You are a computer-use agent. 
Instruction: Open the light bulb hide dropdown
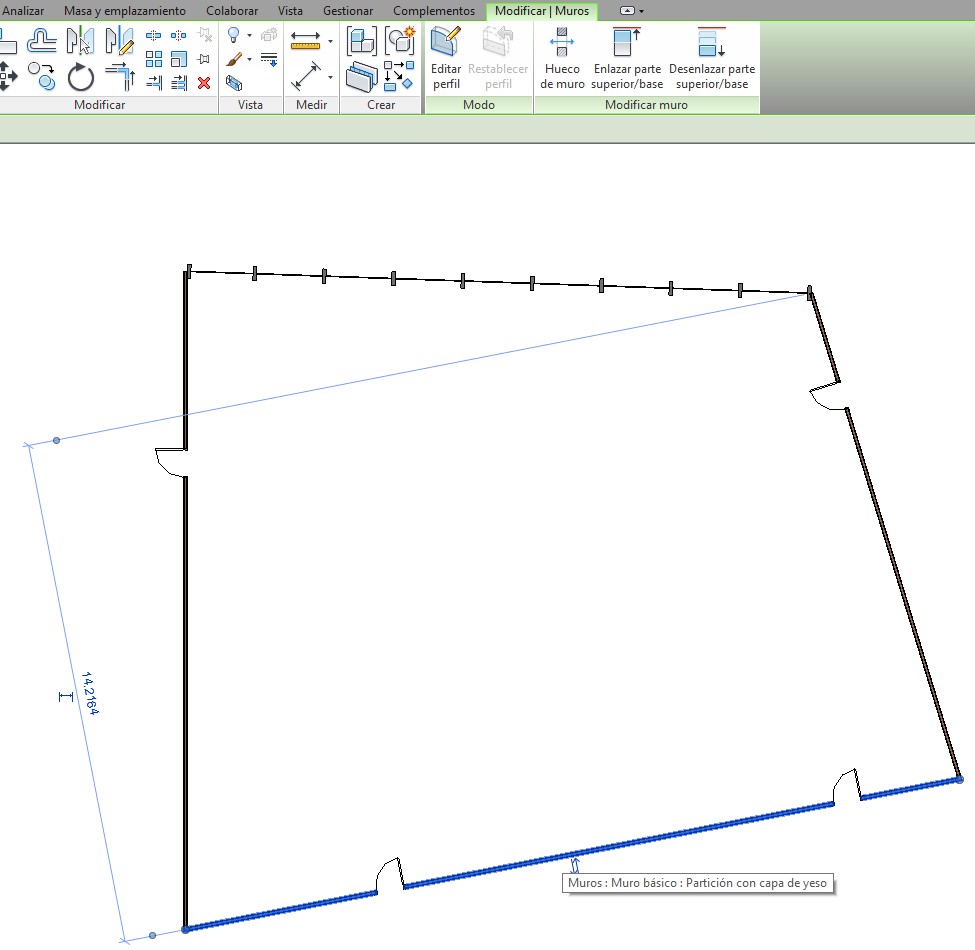tap(249, 36)
